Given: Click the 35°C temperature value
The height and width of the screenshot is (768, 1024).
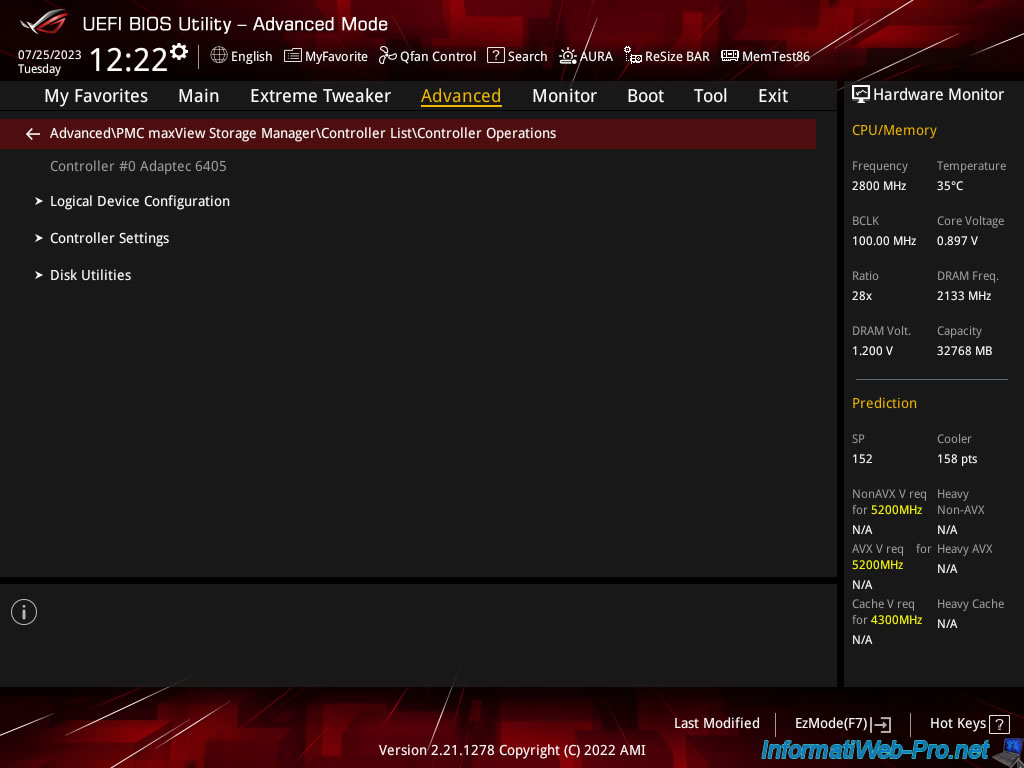Looking at the screenshot, I should (x=950, y=186).
